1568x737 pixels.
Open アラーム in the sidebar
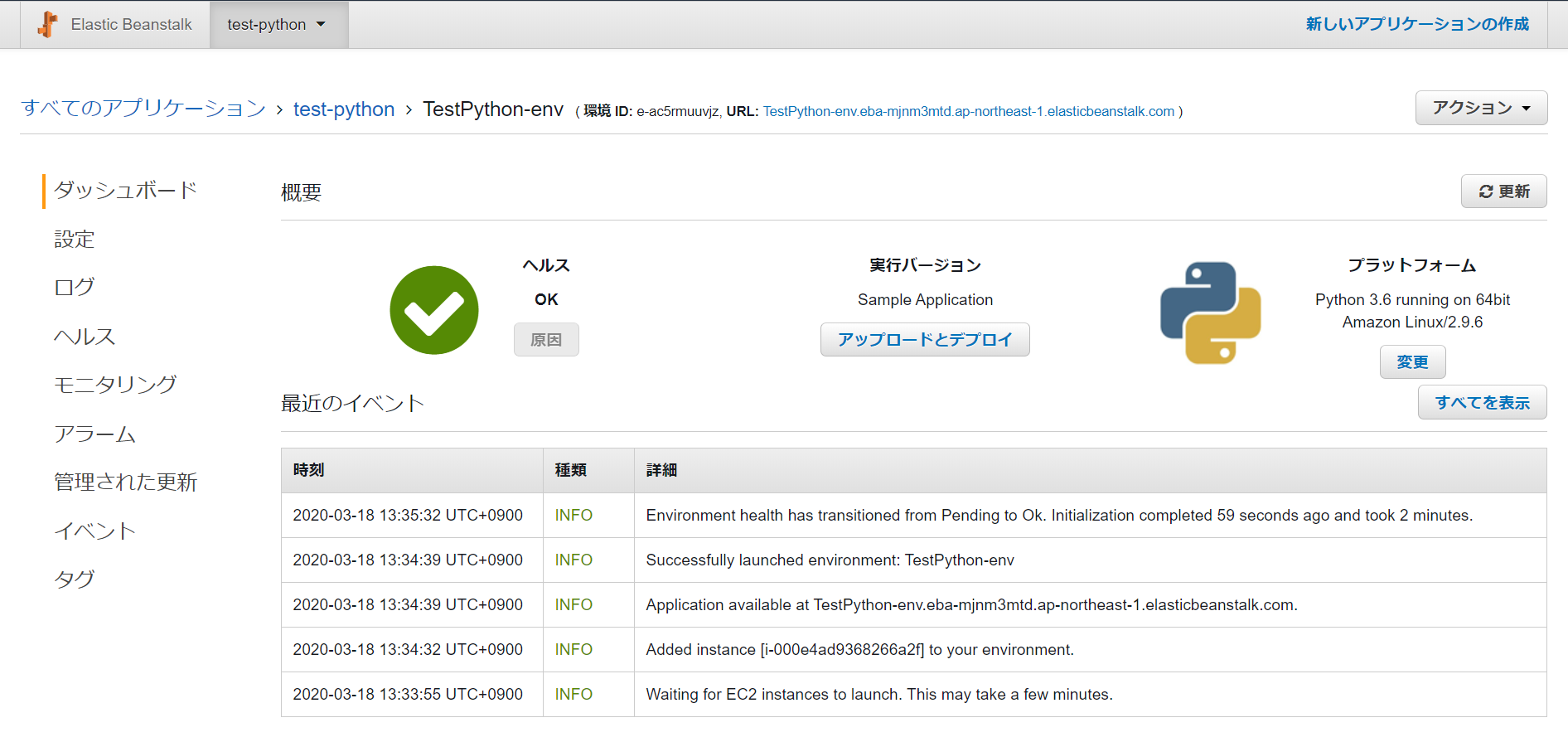click(x=94, y=434)
